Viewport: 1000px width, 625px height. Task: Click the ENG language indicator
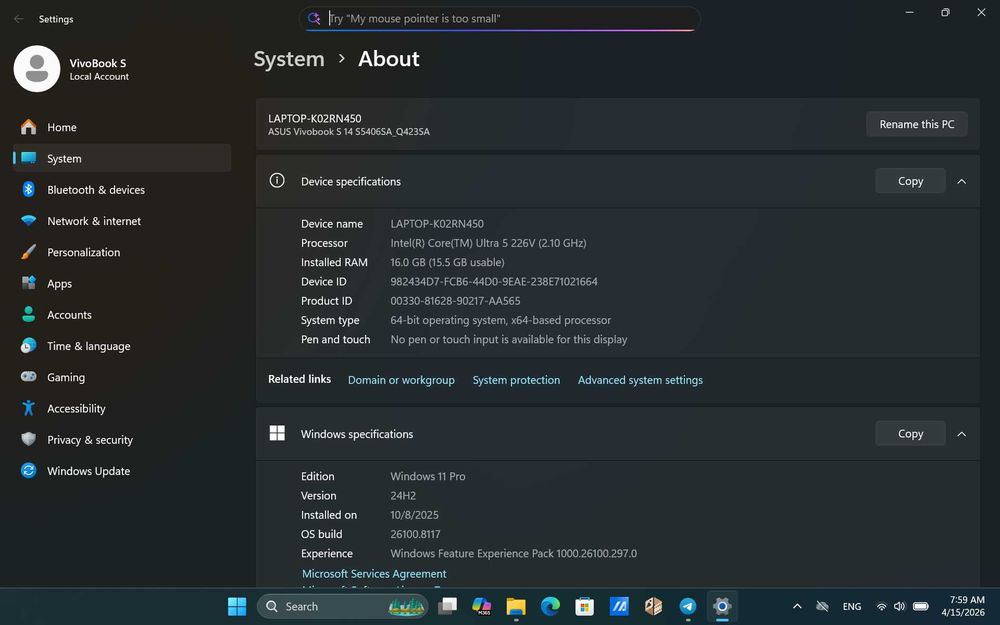point(851,607)
